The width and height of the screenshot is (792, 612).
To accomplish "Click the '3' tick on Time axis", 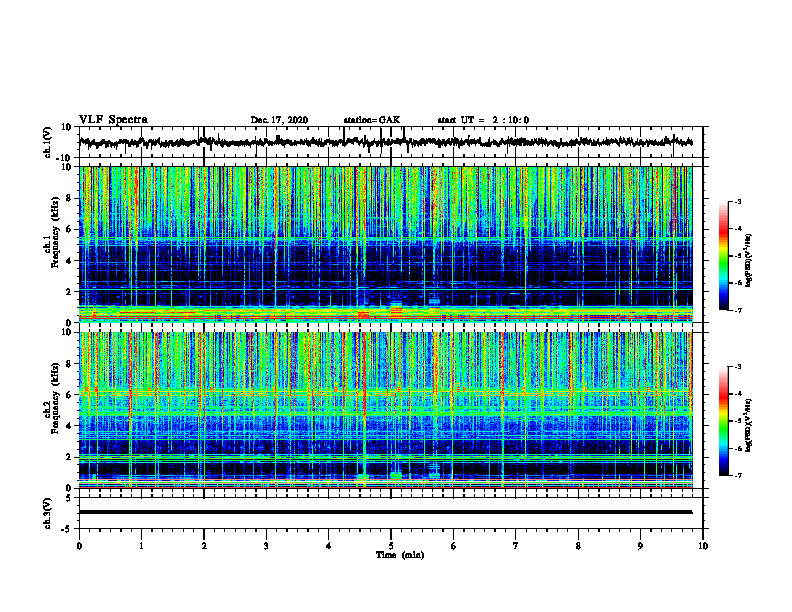I will coord(266,546).
